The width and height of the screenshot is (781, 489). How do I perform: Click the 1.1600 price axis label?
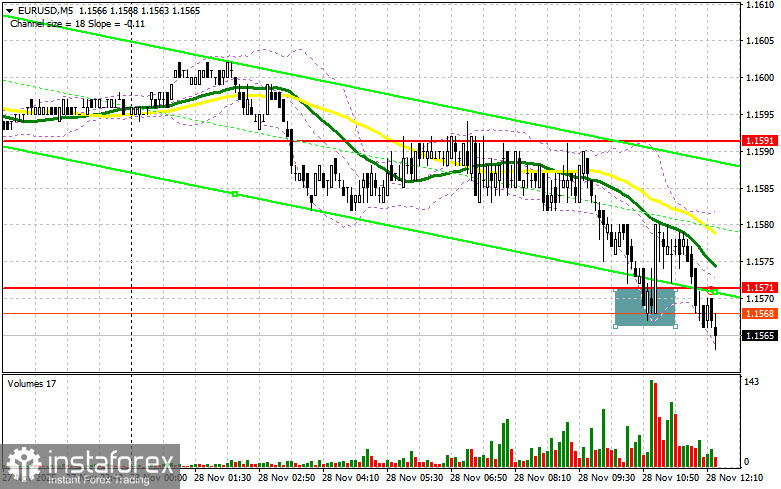pyautogui.click(x=760, y=78)
